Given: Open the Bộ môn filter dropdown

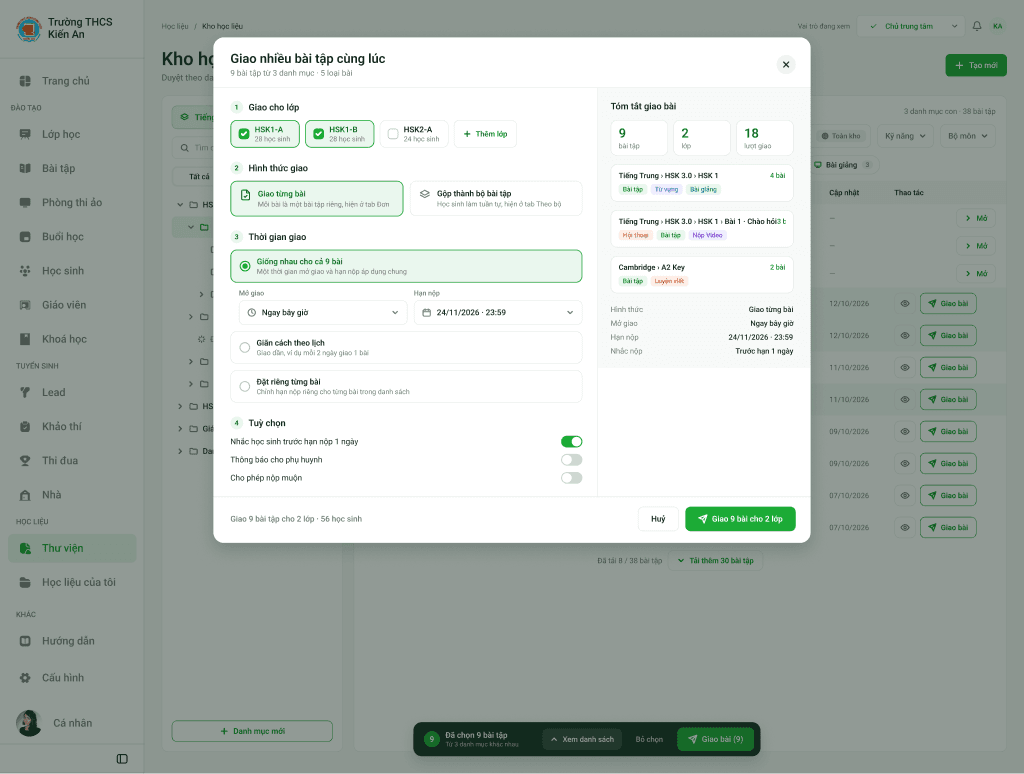Looking at the screenshot, I should tap(968, 136).
